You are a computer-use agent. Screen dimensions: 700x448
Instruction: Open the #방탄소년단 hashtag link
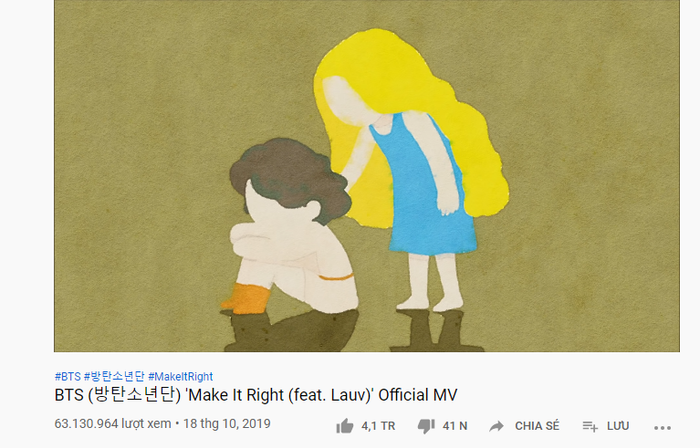(114, 376)
